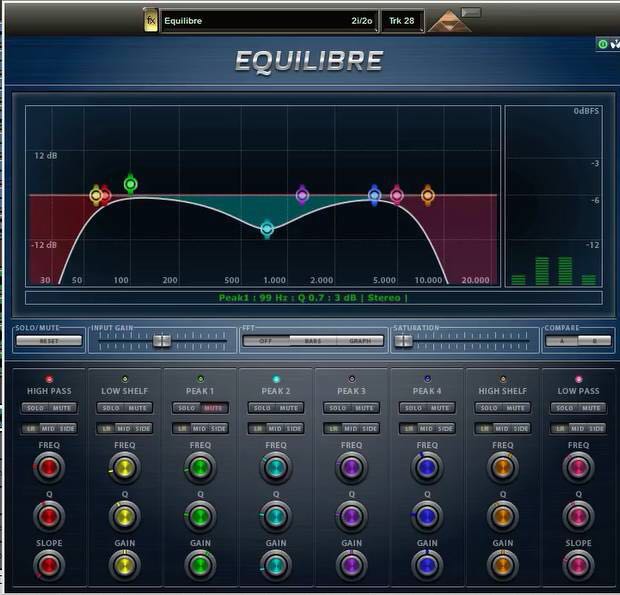Viewport: 620px width, 595px height.
Task: Click the small button above pyramid logo
Action: tap(471, 13)
